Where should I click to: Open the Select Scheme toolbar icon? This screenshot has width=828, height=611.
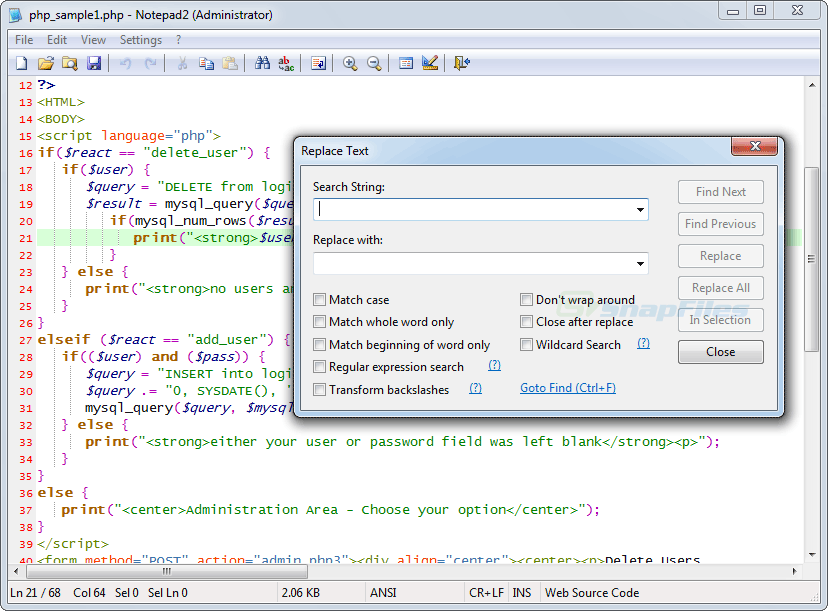coord(406,63)
